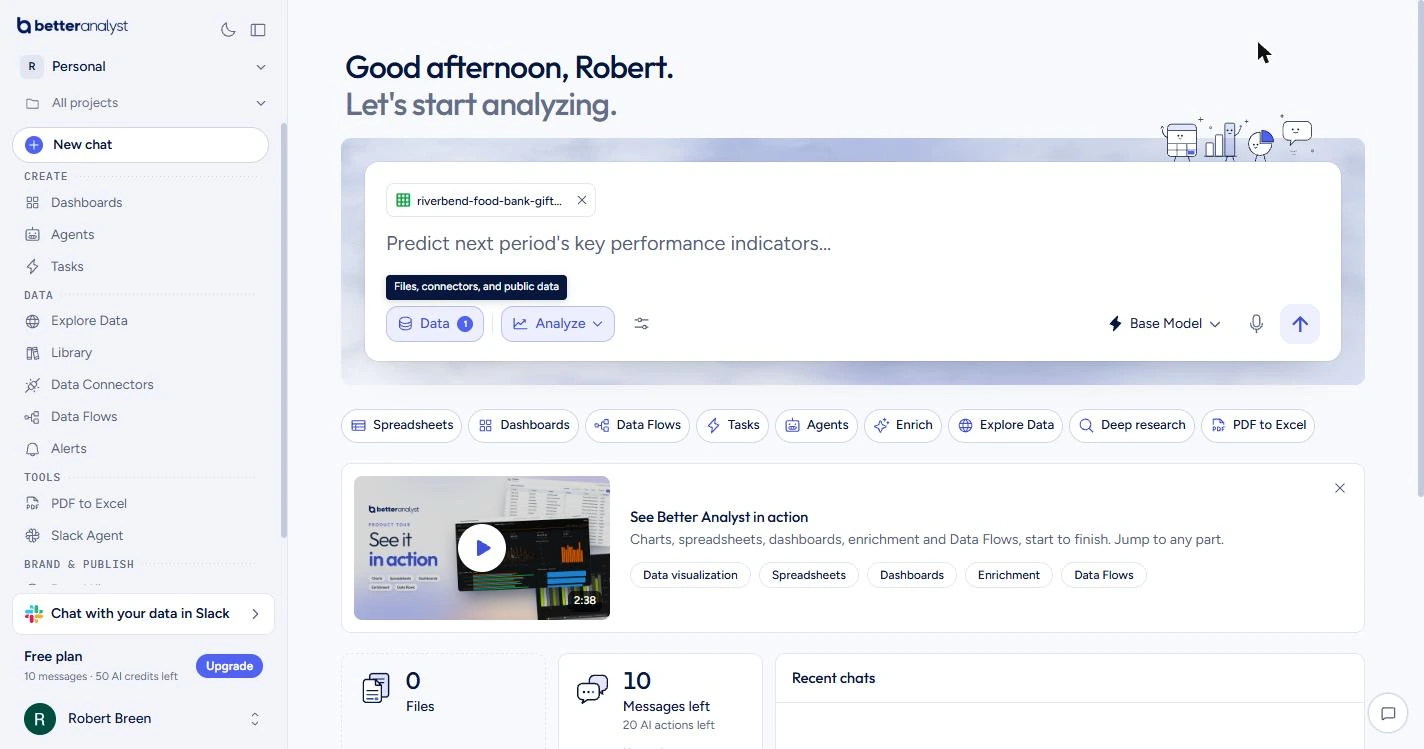The image size is (1424, 749).
Task: Jump to Enrichment video part
Action: 1008,575
